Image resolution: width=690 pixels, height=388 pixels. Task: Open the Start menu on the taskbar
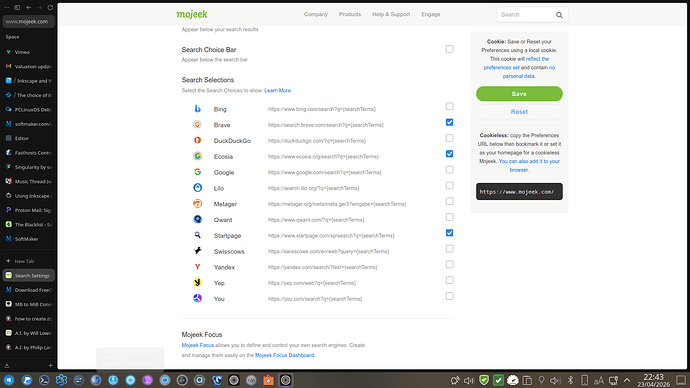(x=9, y=380)
